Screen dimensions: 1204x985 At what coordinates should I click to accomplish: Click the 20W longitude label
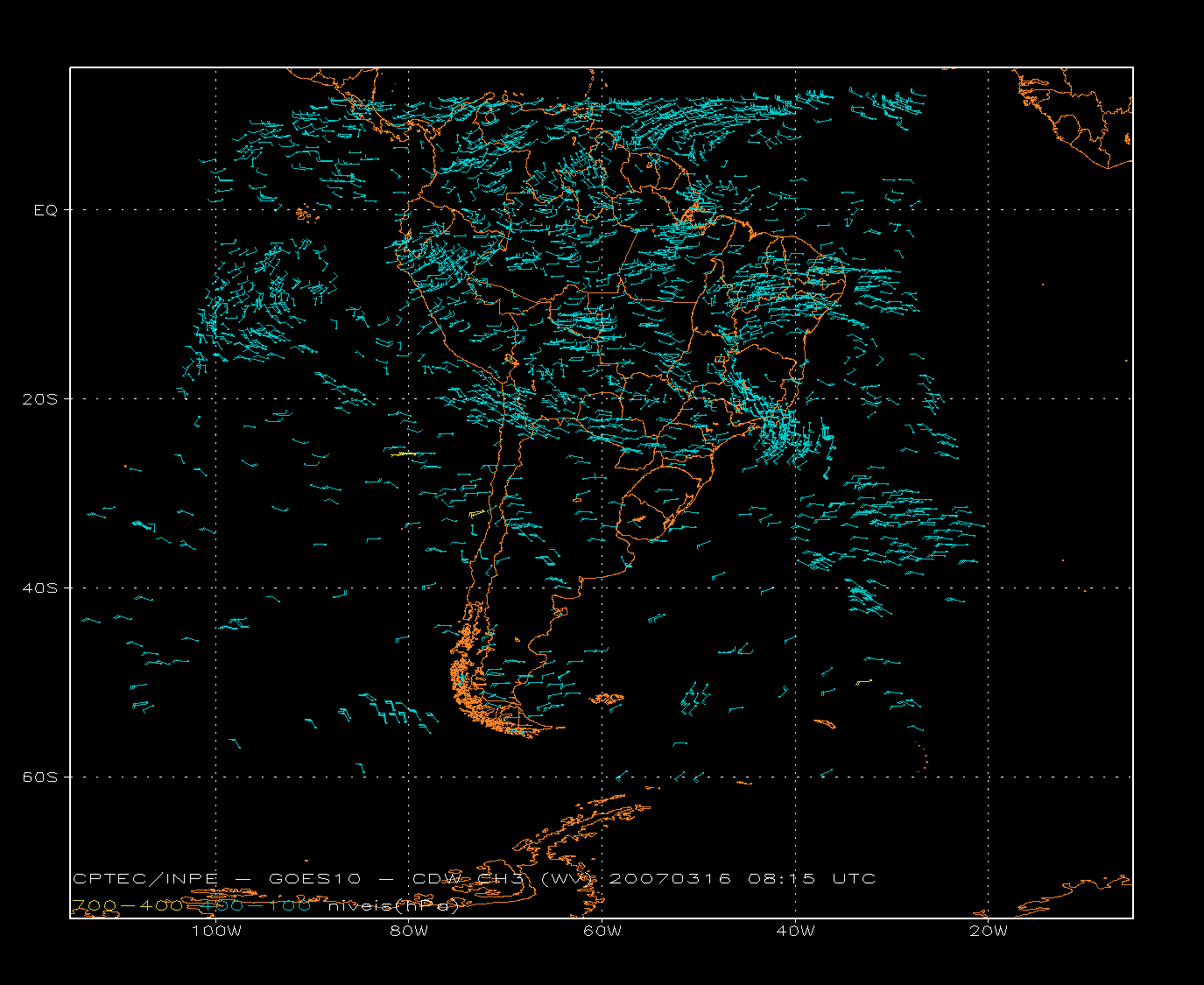(989, 931)
